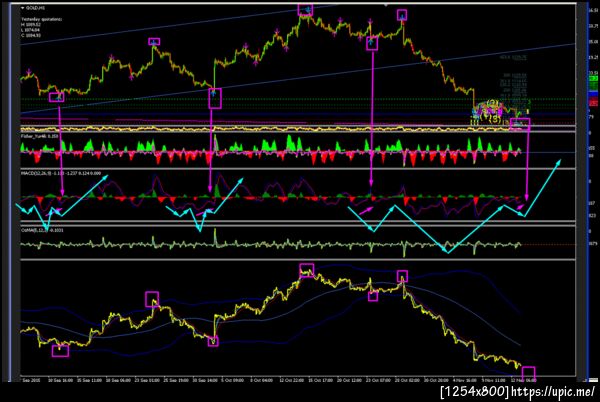The image size is (600, 402).
Task: Click the MACD(12,26,9) indicator label
Action: click(x=60, y=173)
